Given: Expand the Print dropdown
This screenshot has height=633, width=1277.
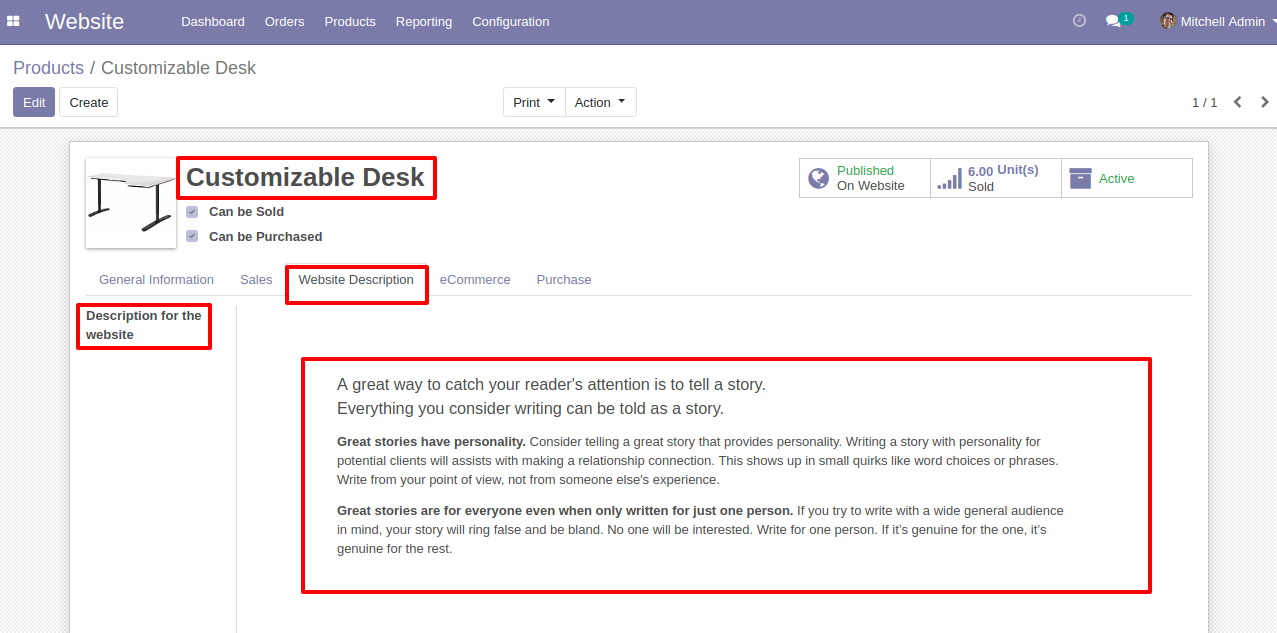Looking at the screenshot, I should click(534, 102).
